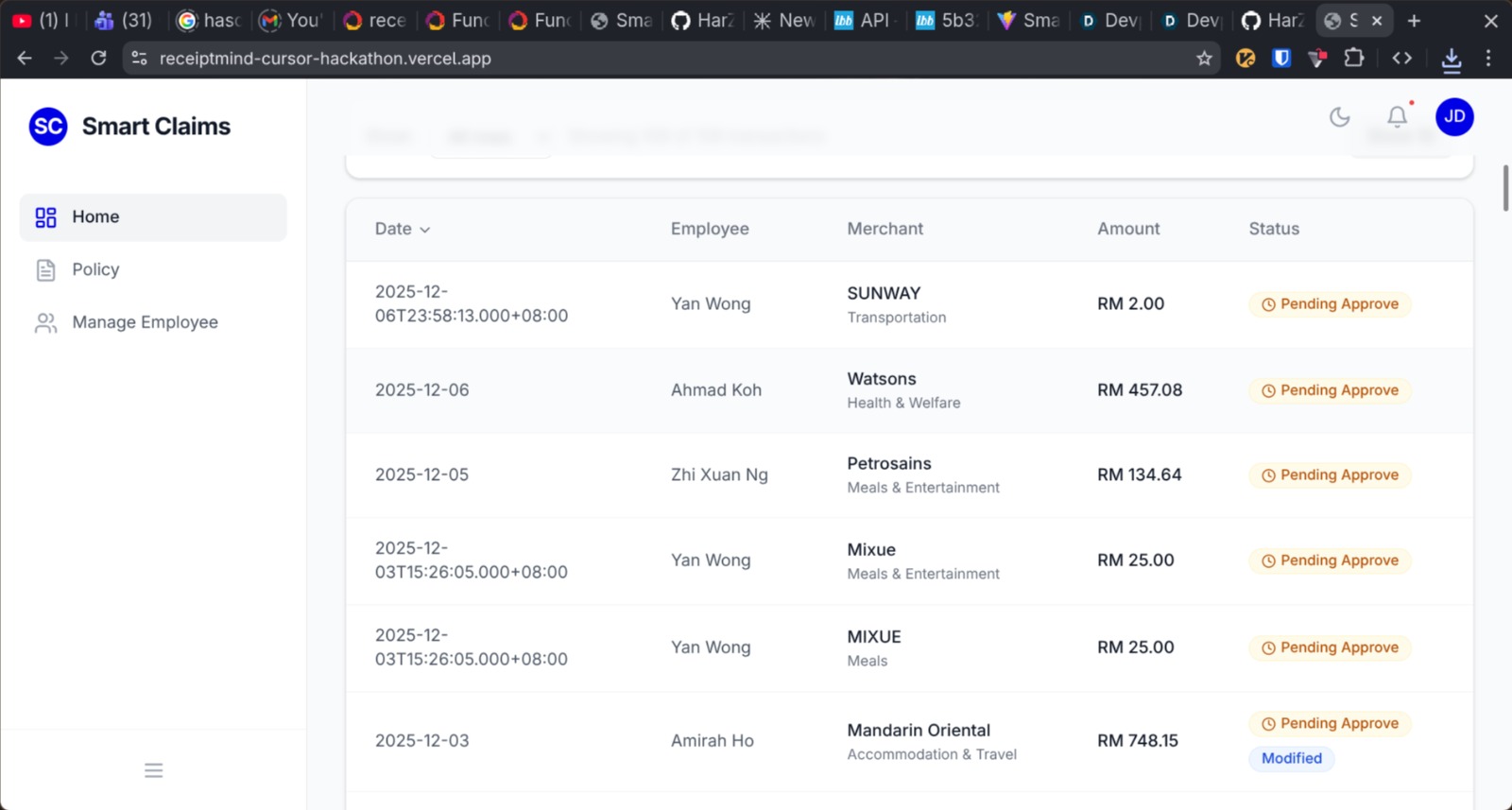Collapse sidebar using hamburger icon
The width and height of the screenshot is (1512, 810).
point(154,770)
